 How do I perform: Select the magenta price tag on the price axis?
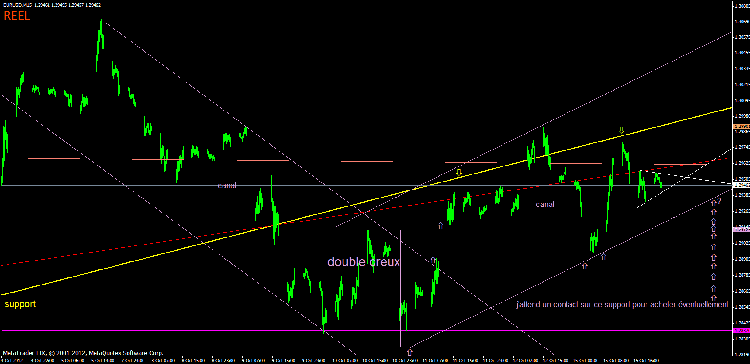(x=741, y=331)
